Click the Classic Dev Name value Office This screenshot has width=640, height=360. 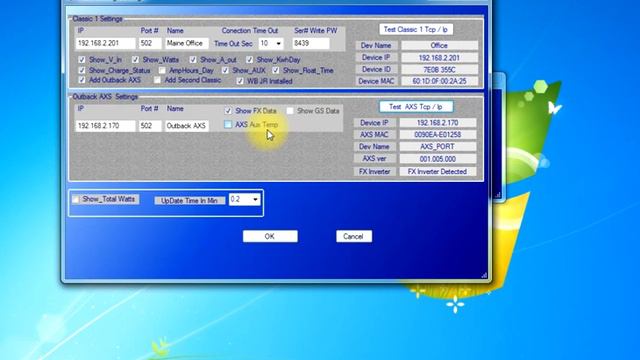click(439, 45)
